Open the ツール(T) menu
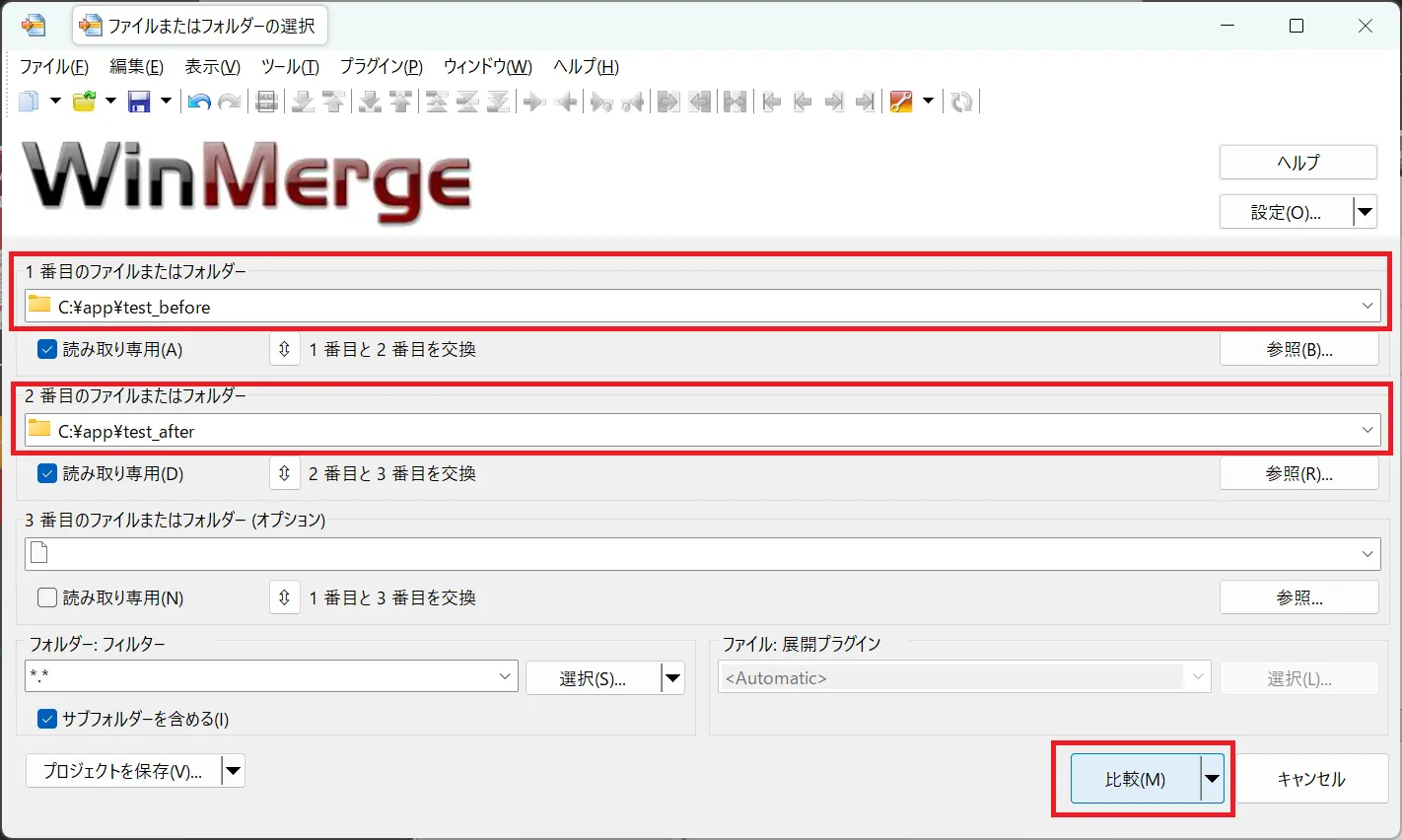The width and height of the screenshot is (1402, 840). [290, 67]
